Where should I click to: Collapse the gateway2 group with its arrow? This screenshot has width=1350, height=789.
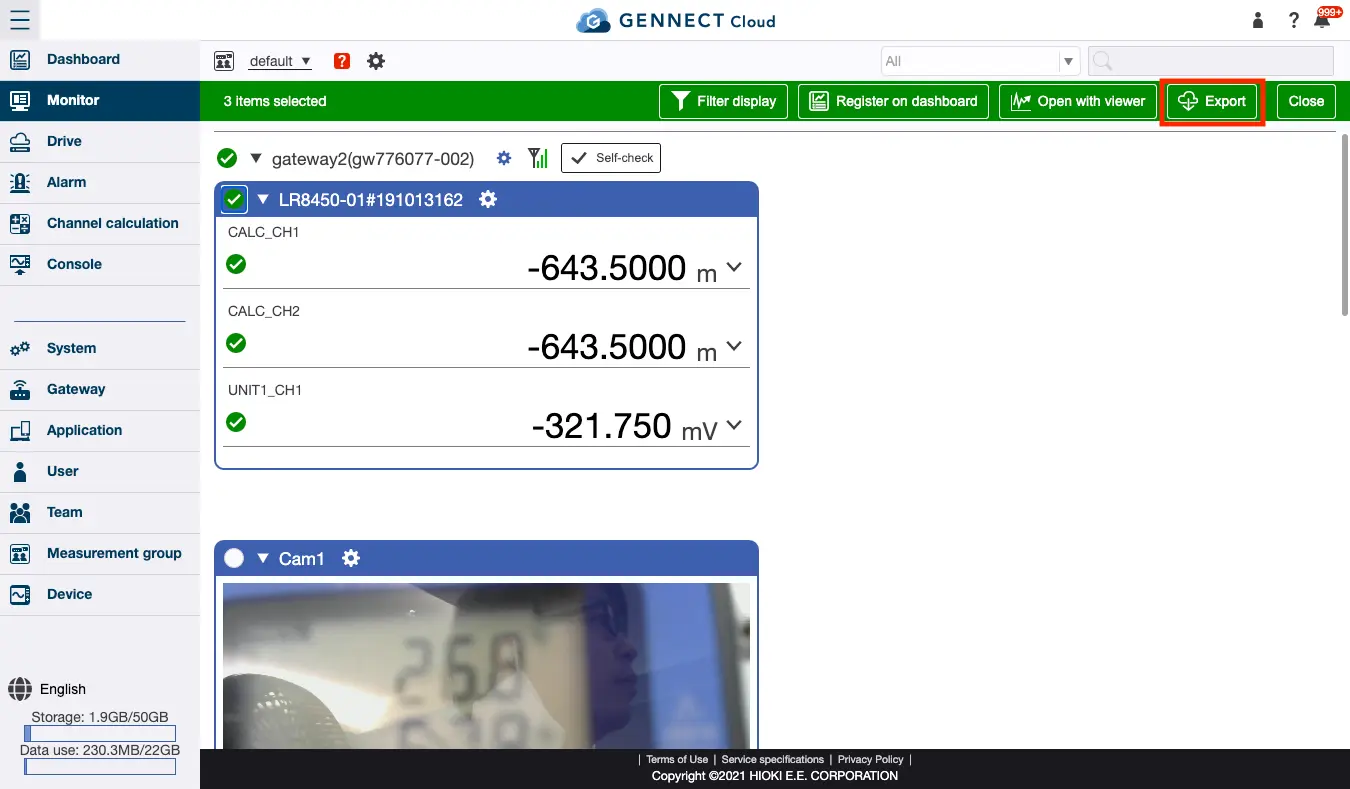point(256,157)
